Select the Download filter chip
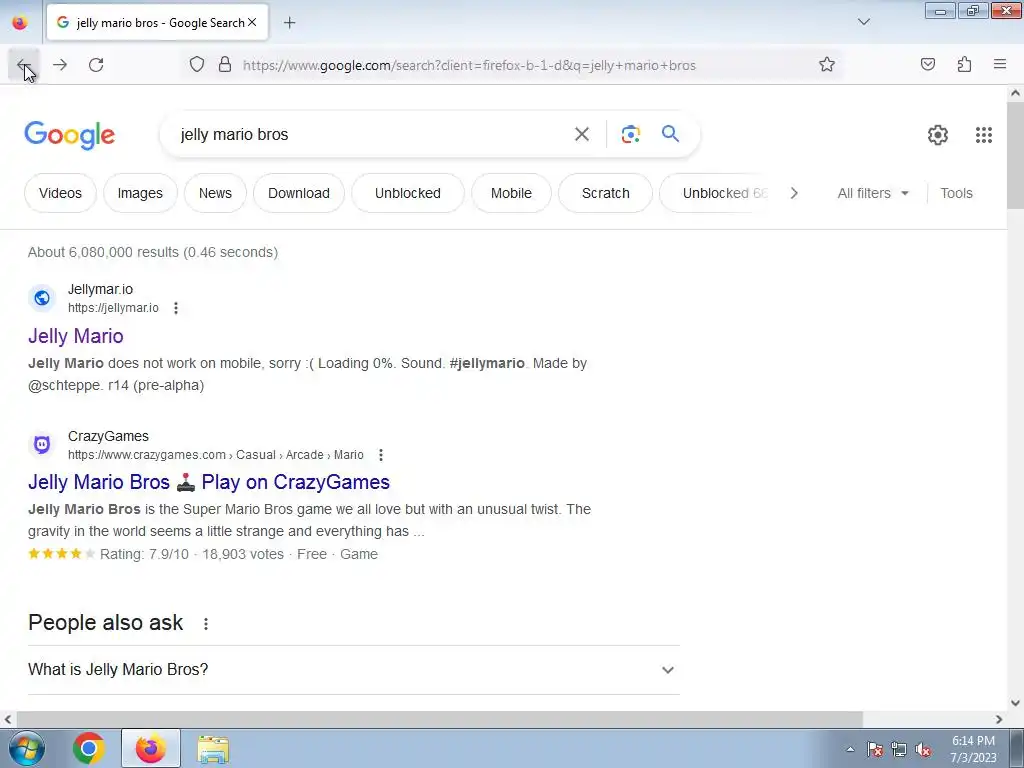 (298, 193)
